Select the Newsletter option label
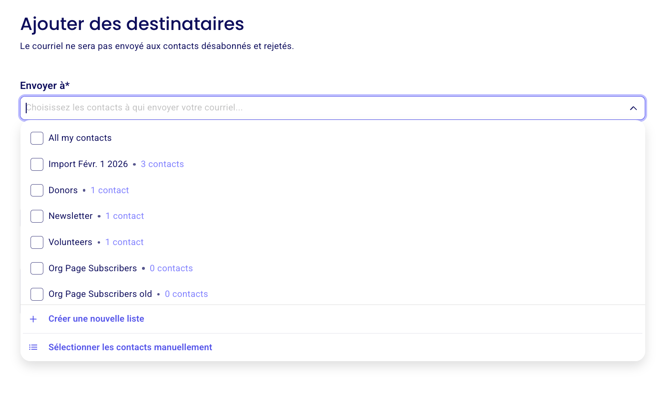Viewport: 670px width, 413px height. [70, 216]
